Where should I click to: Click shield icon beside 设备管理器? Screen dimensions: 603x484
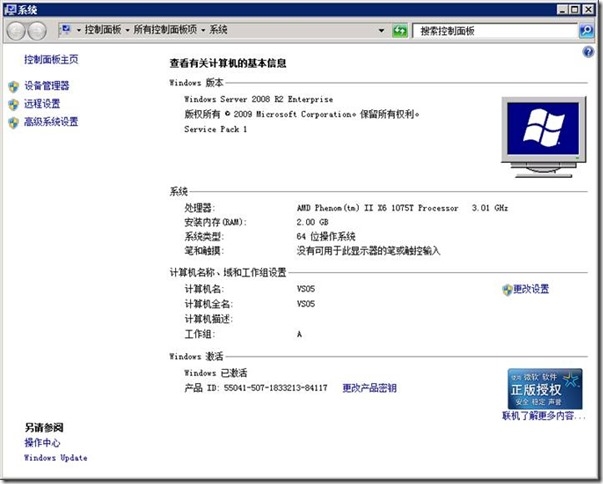[13, 86]
